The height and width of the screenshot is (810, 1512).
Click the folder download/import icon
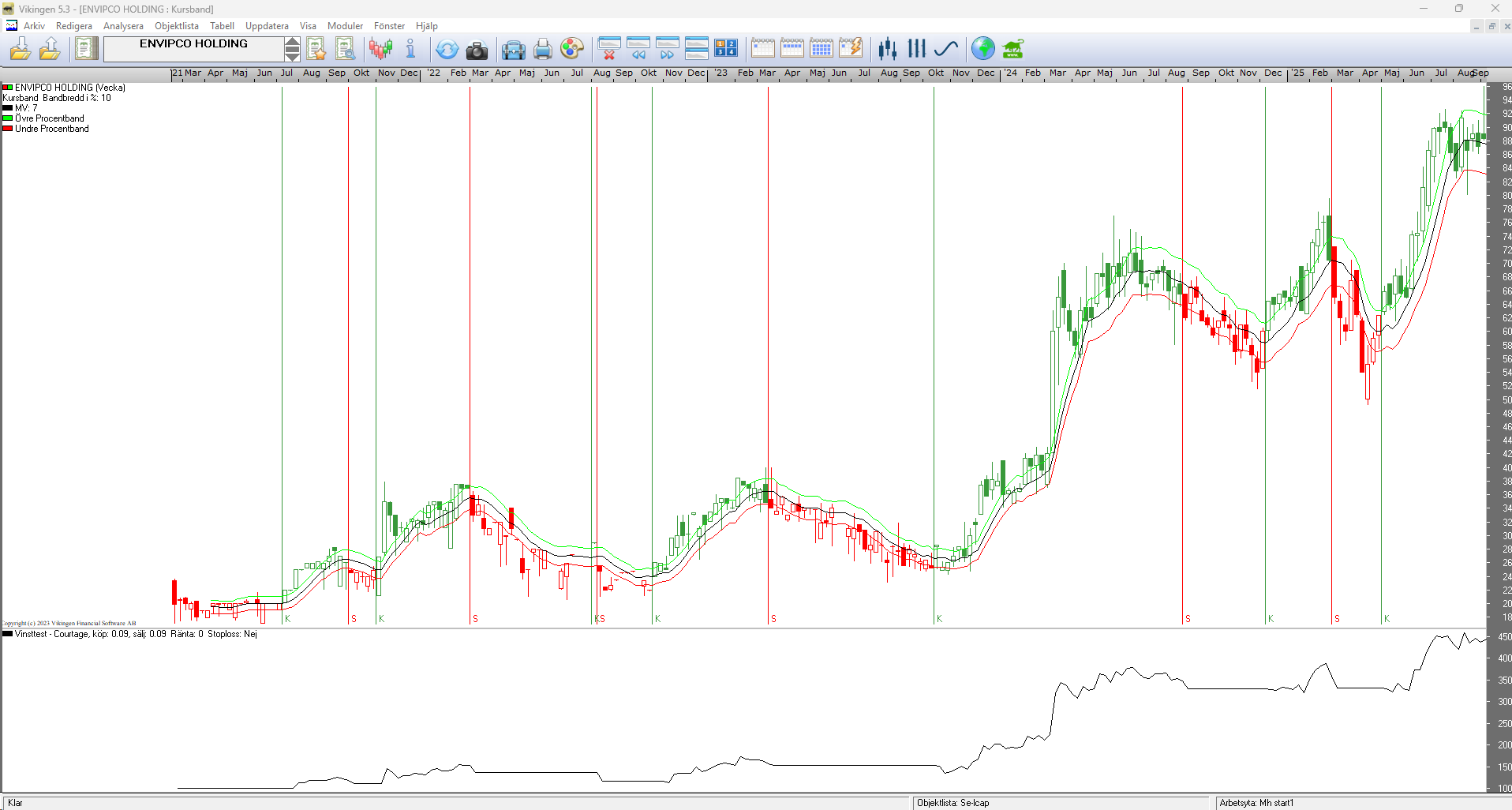(21, 49)
